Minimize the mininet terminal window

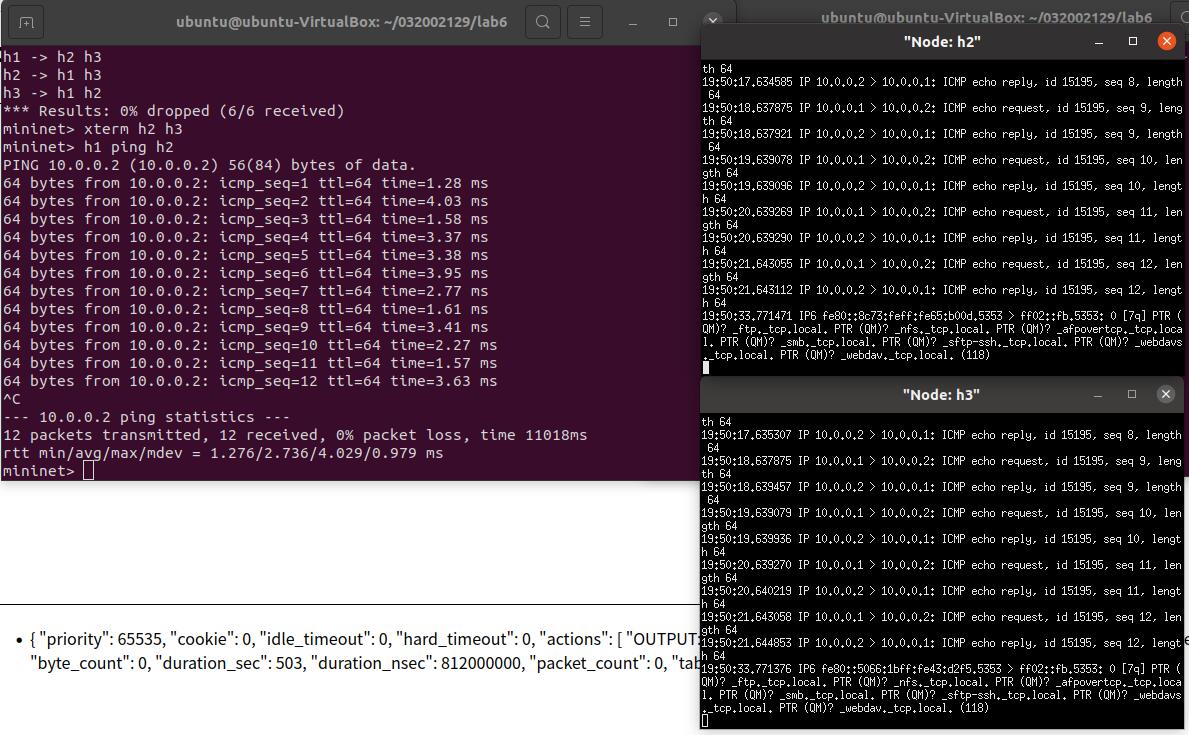coord(632,23)
